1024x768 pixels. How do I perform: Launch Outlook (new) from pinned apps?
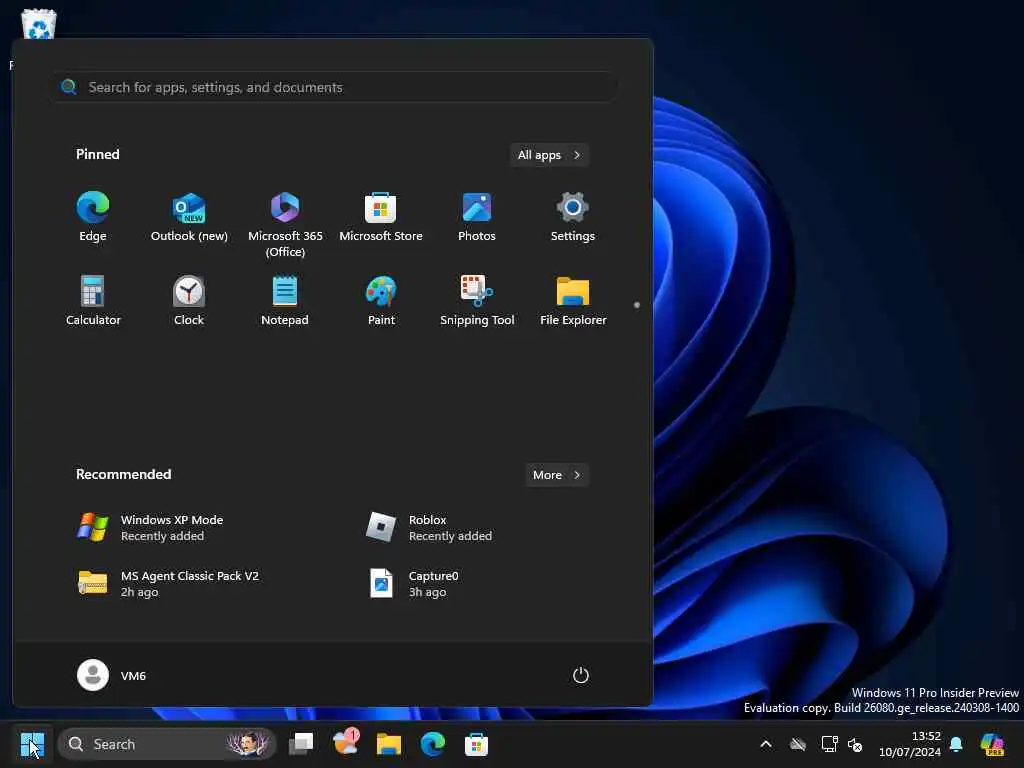(189, 217)
